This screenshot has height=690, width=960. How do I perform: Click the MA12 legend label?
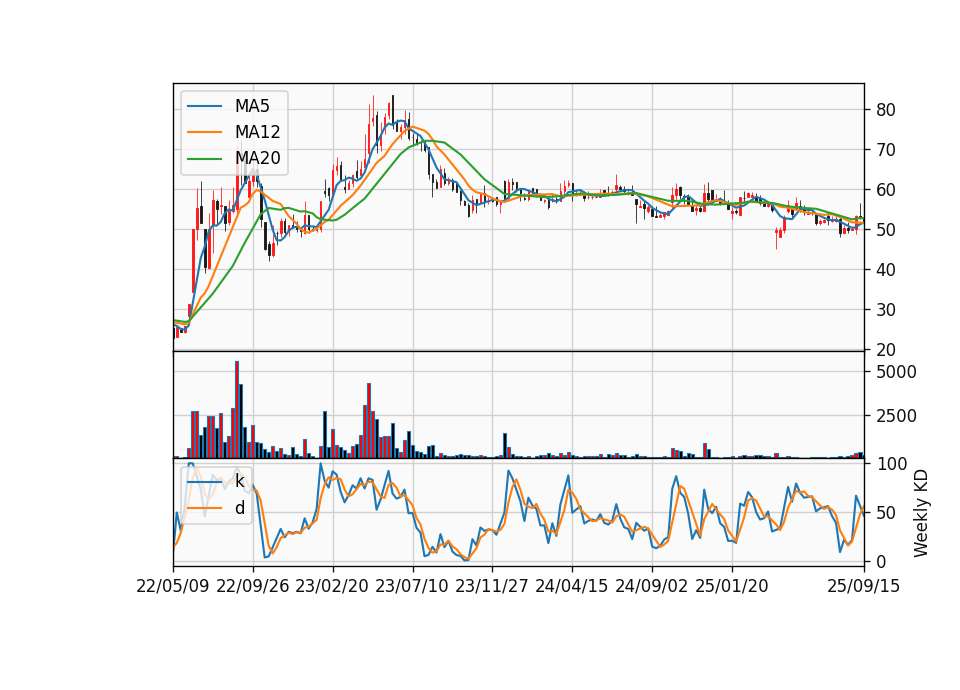coord(257,132)
